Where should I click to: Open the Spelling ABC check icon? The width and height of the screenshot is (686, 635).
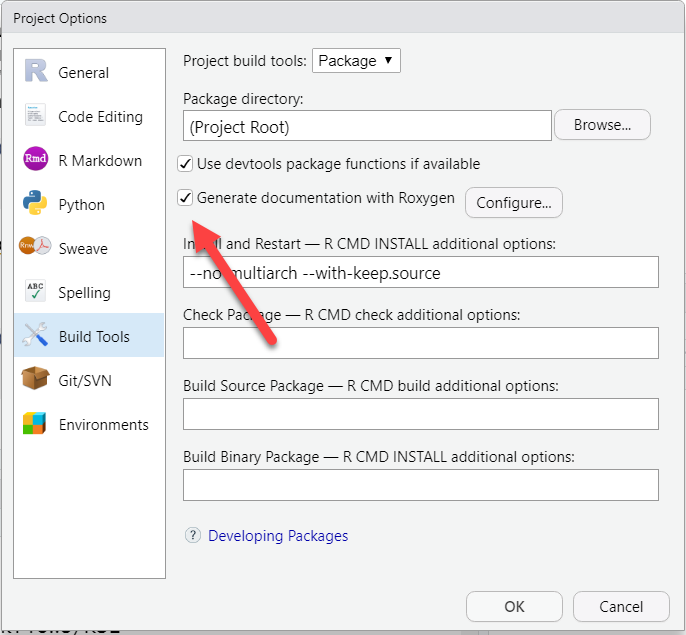click(36, 292)
